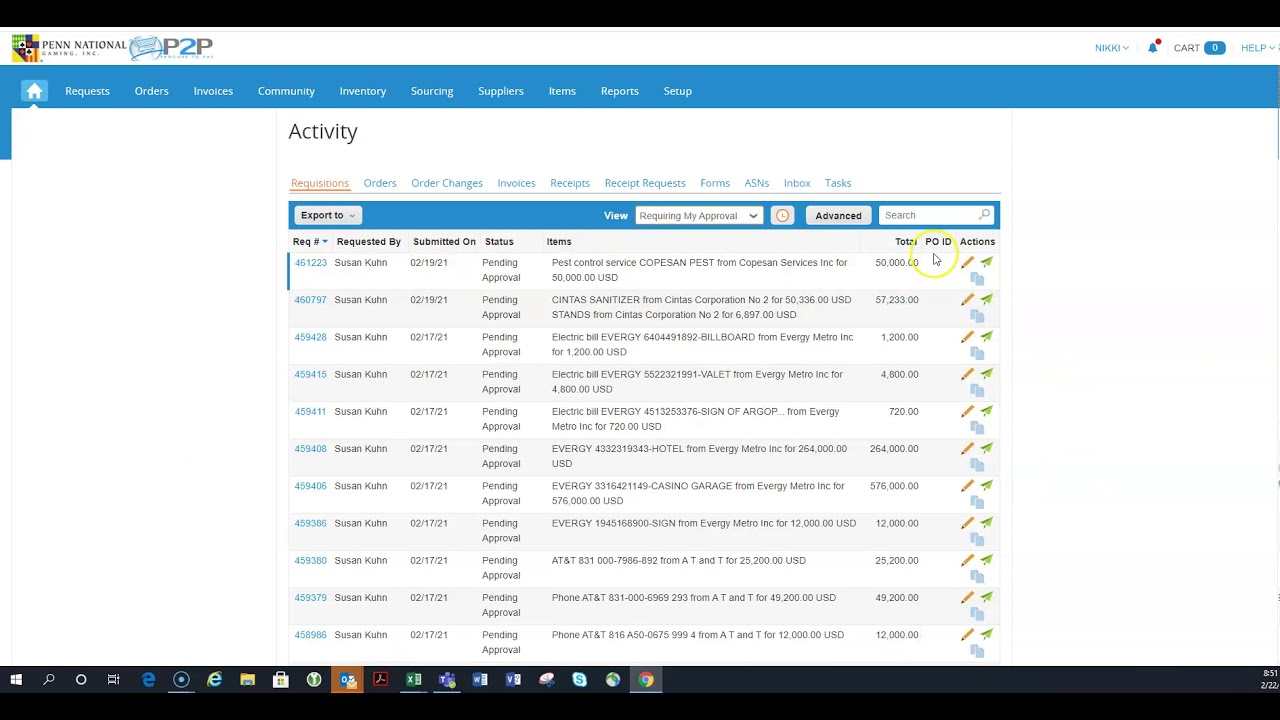The height and width of the screenshot is (720, 1280).
Task: Open the Setup menu
Action: point(677,91)
